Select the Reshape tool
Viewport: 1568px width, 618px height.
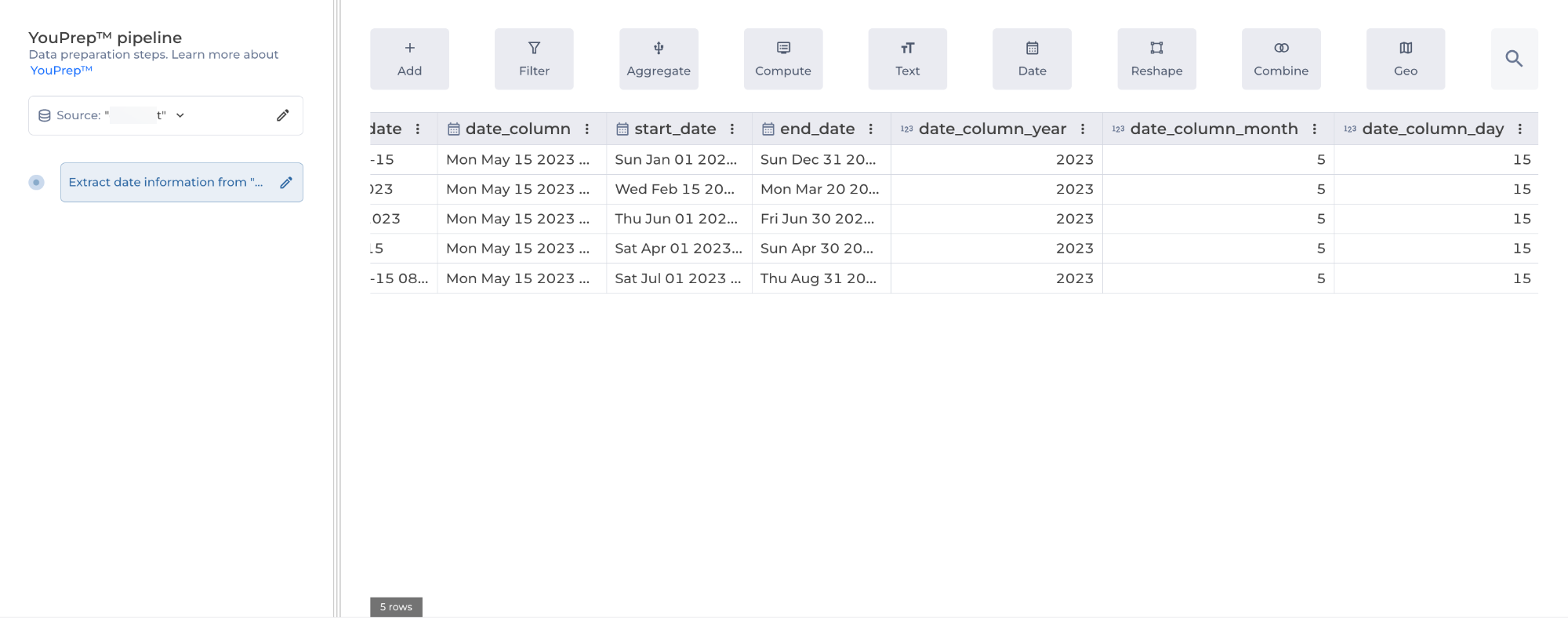[x=1156, y=59]
